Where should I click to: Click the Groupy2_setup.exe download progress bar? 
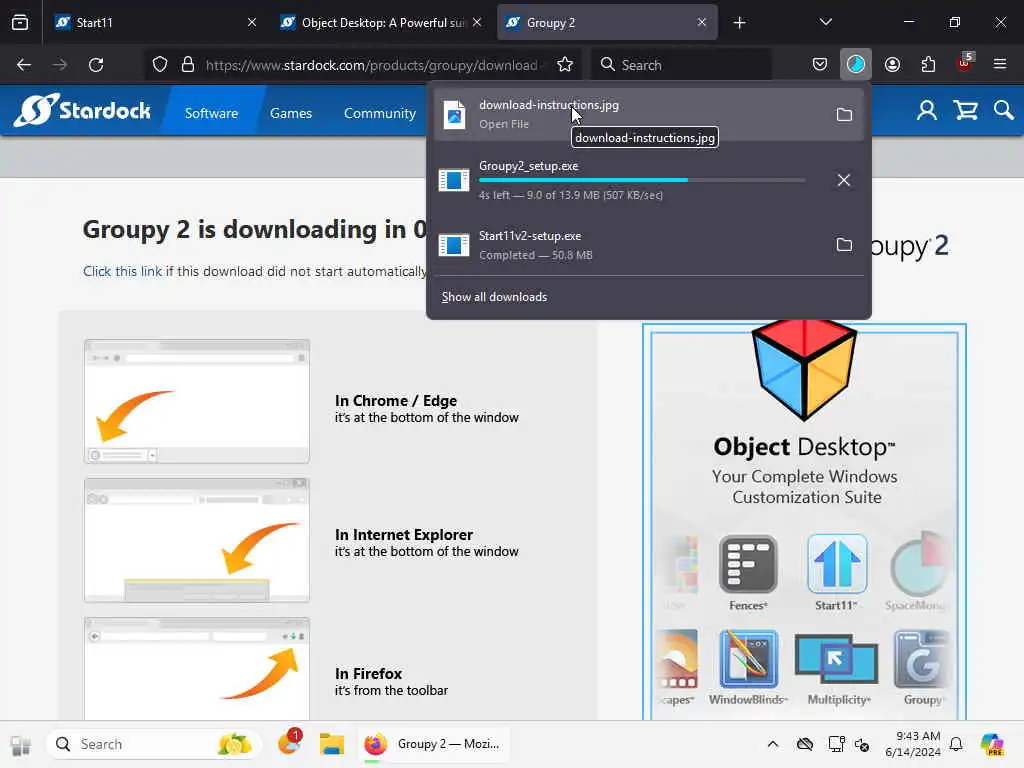pyautogui.click(x=641, y=180)
